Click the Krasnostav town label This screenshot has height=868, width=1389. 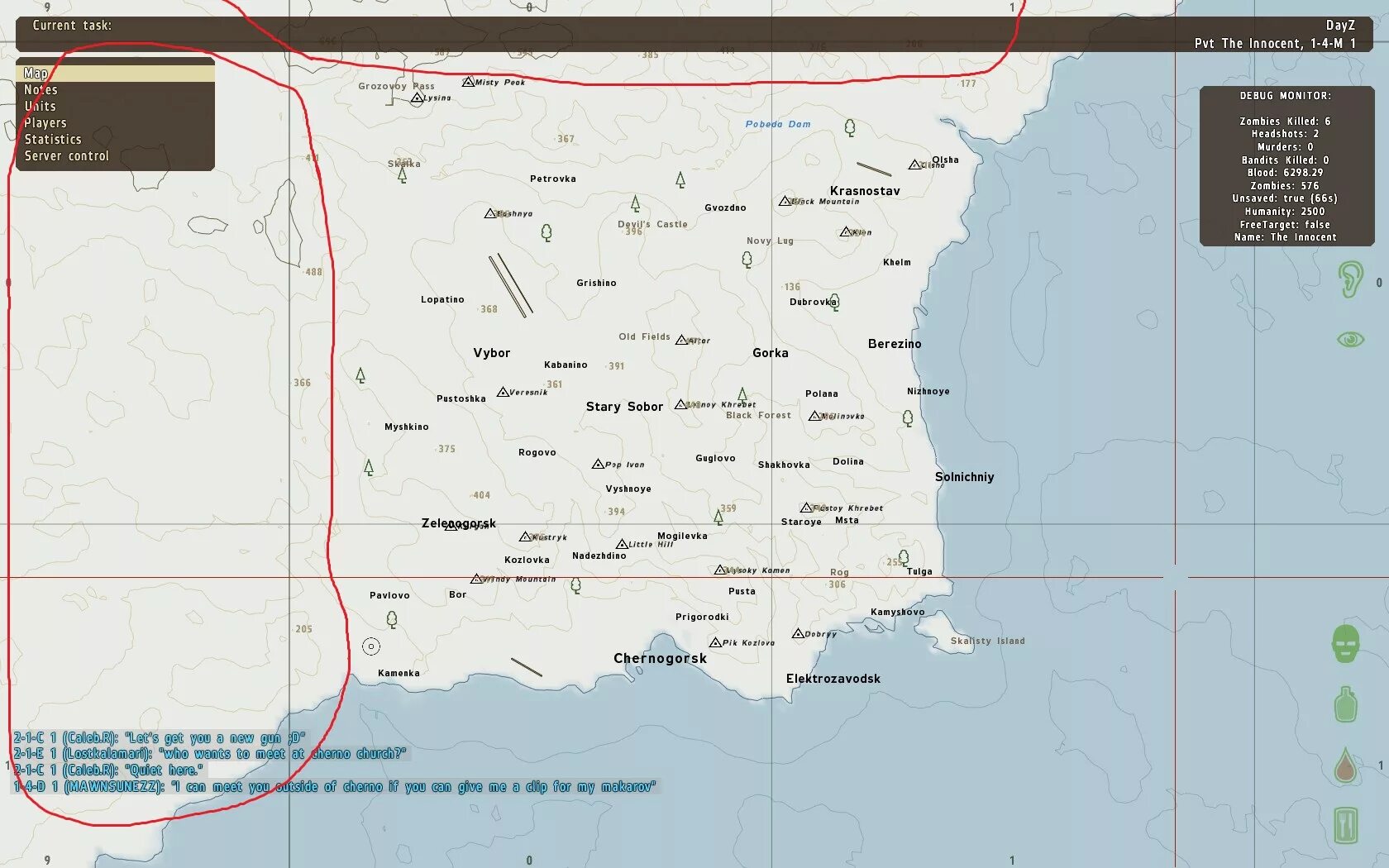pos(865,191)
